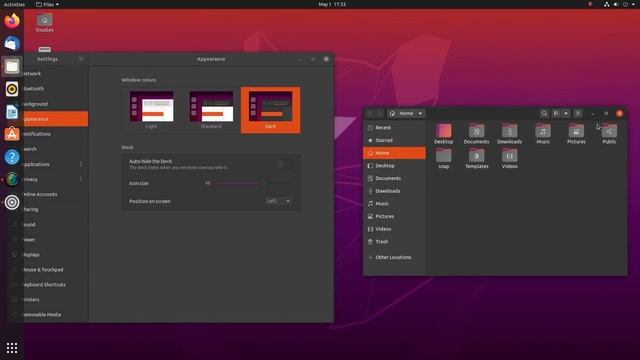Open Background settings in sidebar
The height and width of the screenshot is (360, 640).
pyautogui.click(x=56, y=104)
